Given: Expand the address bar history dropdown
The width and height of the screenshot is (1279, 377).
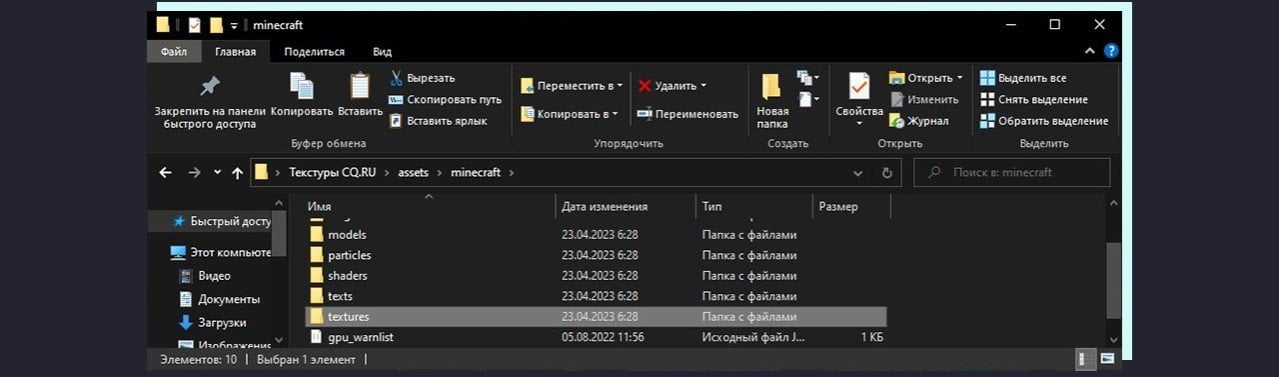Looking at the screenshot, I should (x=857, y=172).
